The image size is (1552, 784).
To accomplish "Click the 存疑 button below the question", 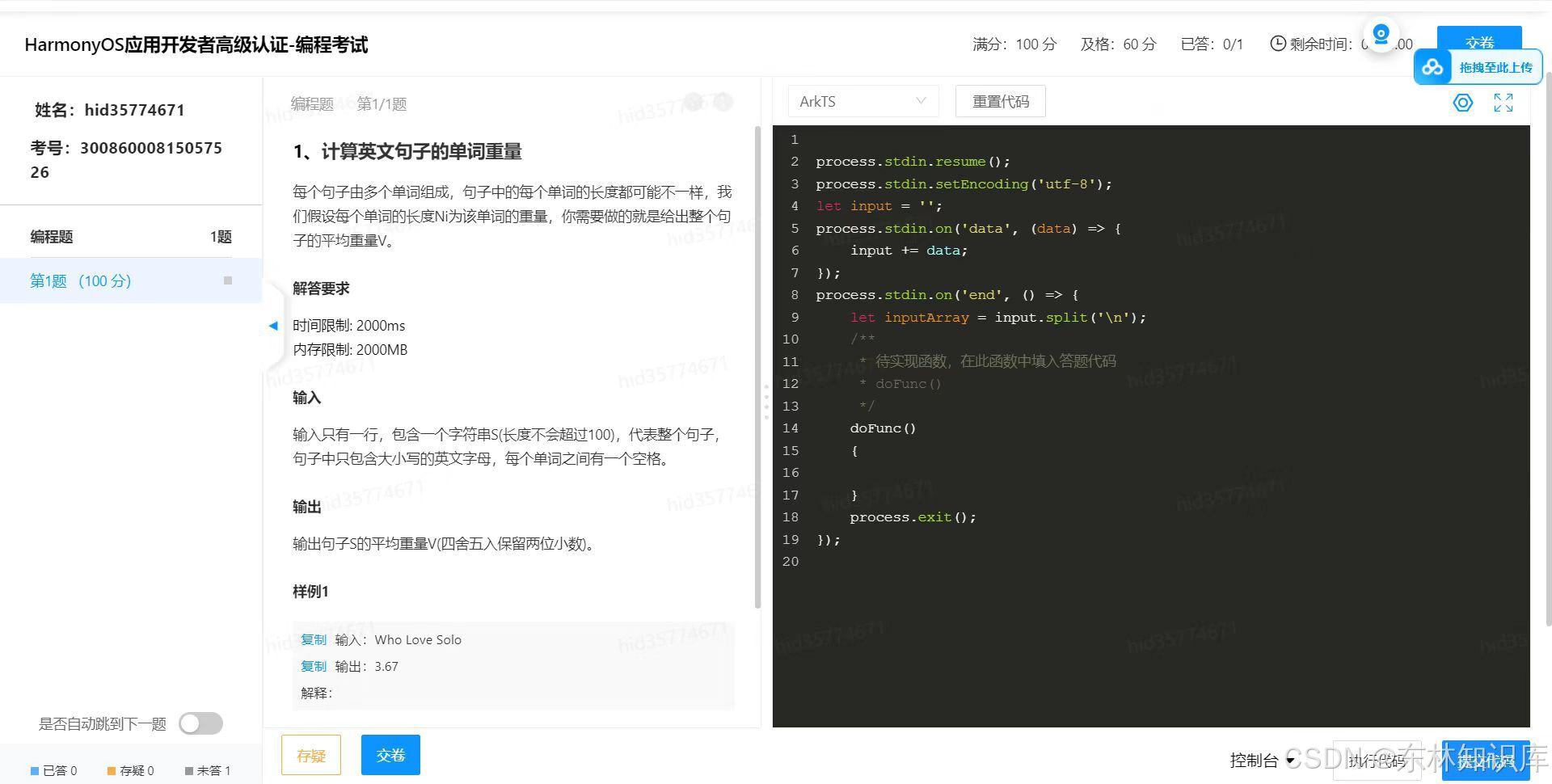I will click(311, 755).
